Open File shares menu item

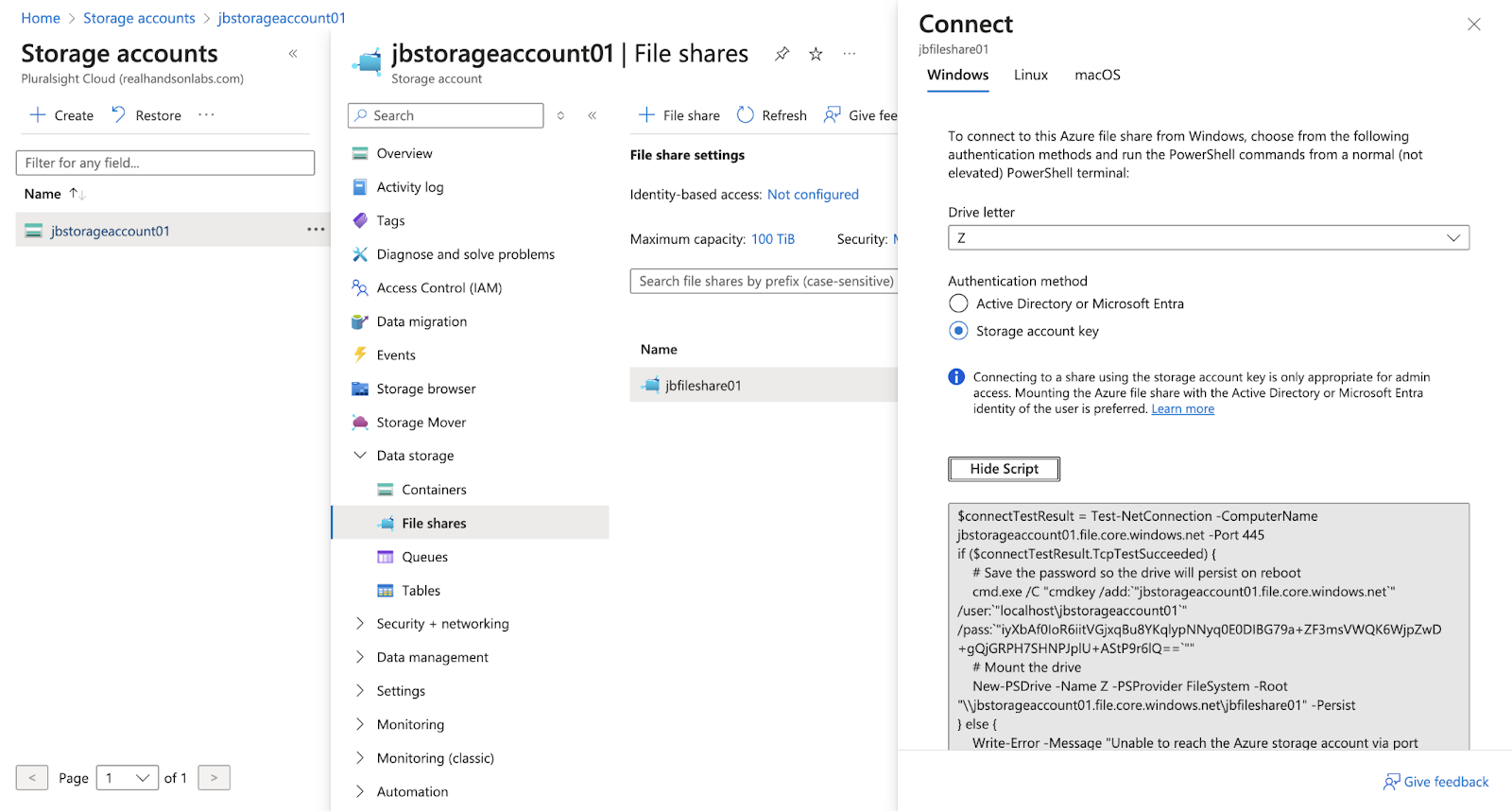[471, 523]
